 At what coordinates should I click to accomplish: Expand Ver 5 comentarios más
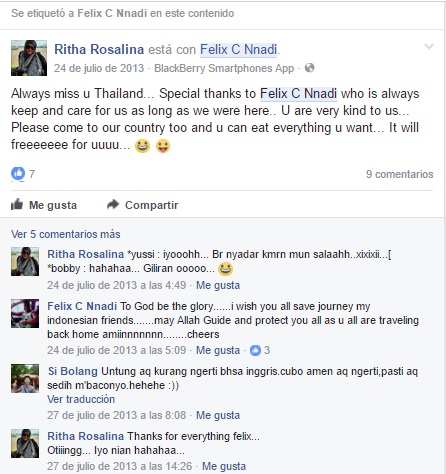tap(66, 234)
